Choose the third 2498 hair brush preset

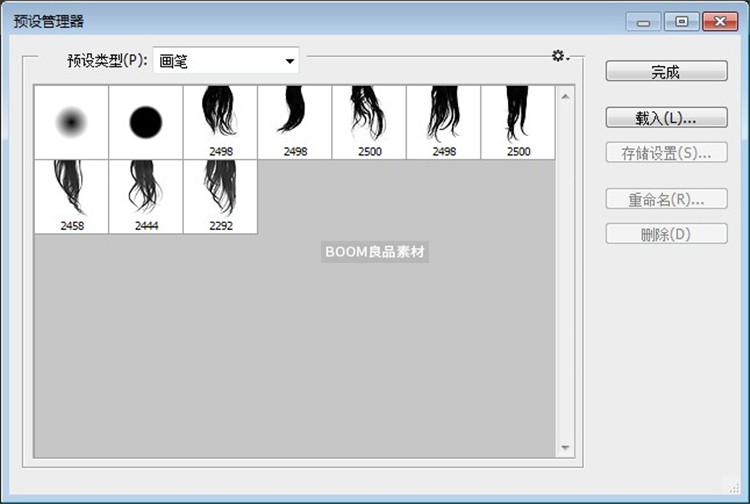click(x=444, y=118)
